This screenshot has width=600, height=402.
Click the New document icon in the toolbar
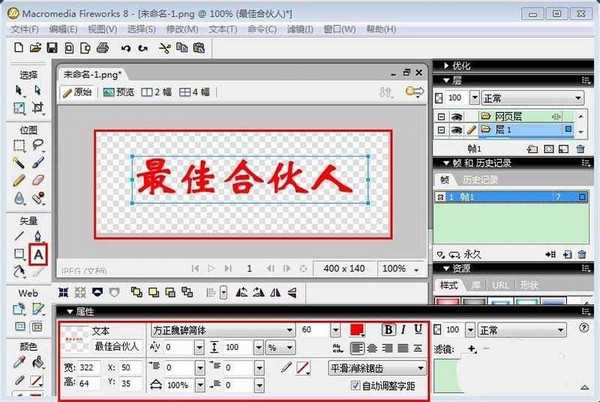(19, 48)
